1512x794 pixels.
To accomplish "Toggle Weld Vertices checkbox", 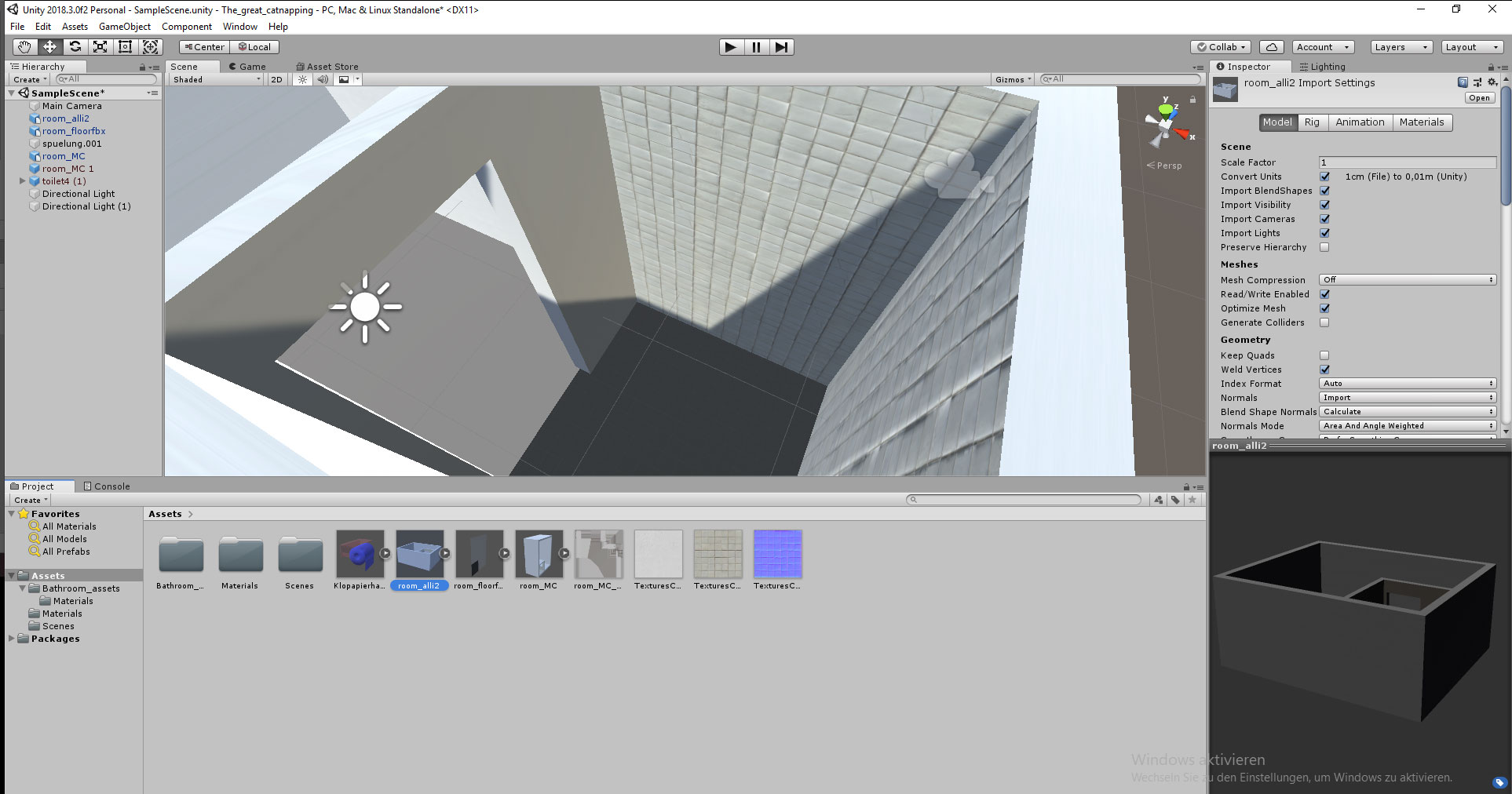I will click(x=1324, y=370).
